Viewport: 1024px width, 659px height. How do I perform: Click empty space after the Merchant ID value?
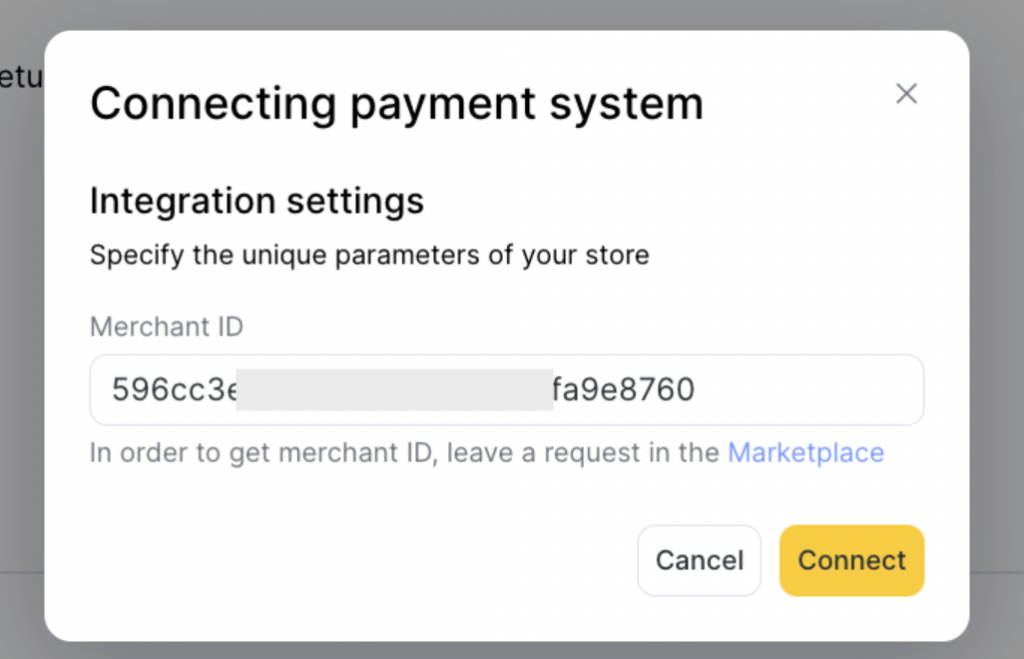[810, 389]
